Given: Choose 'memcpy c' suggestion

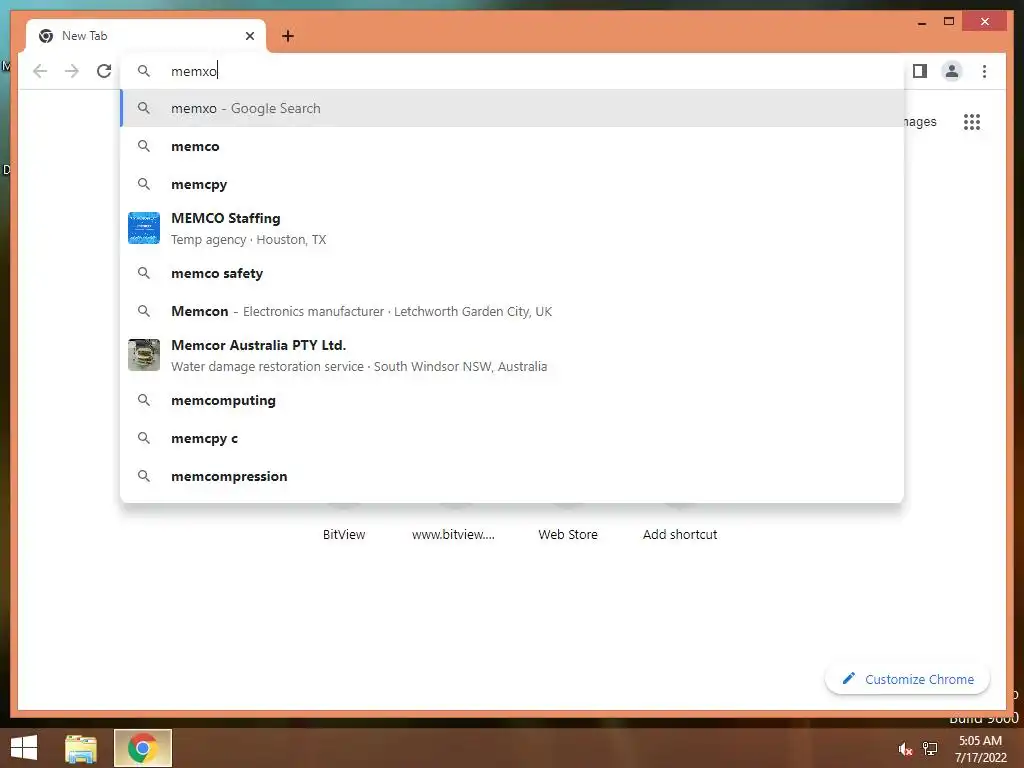Looking at the screenshot, I should pyautogui.click(x=512, y=438).
